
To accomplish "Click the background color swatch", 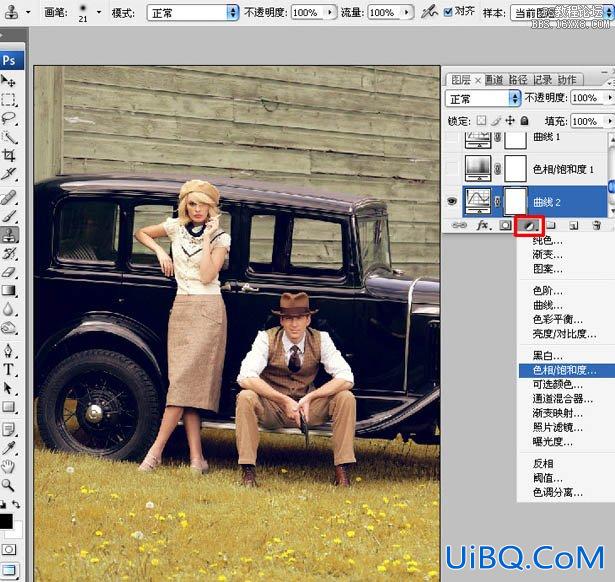I will (17, 532).
